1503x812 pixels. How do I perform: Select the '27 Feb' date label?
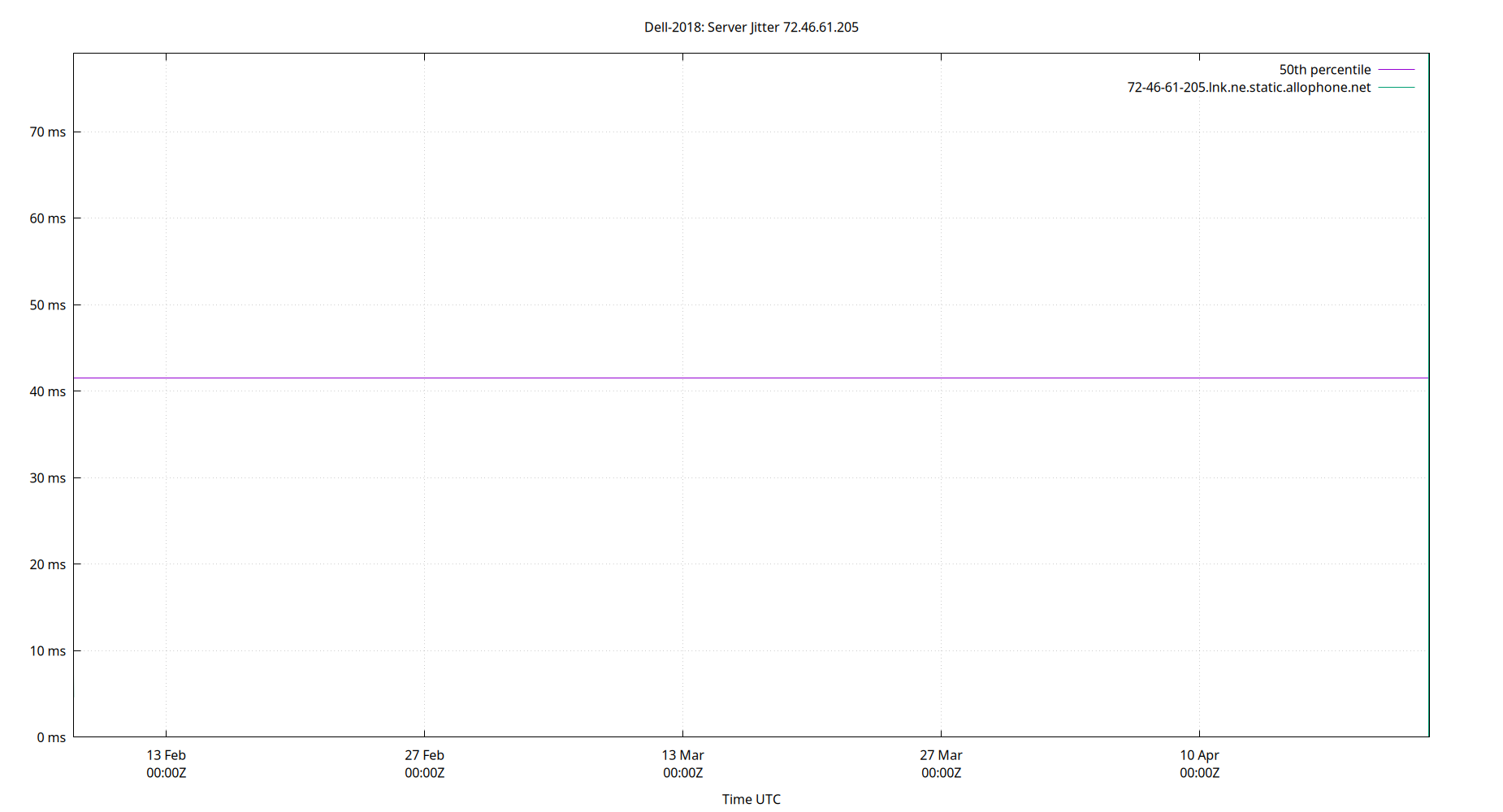[424, 755]
